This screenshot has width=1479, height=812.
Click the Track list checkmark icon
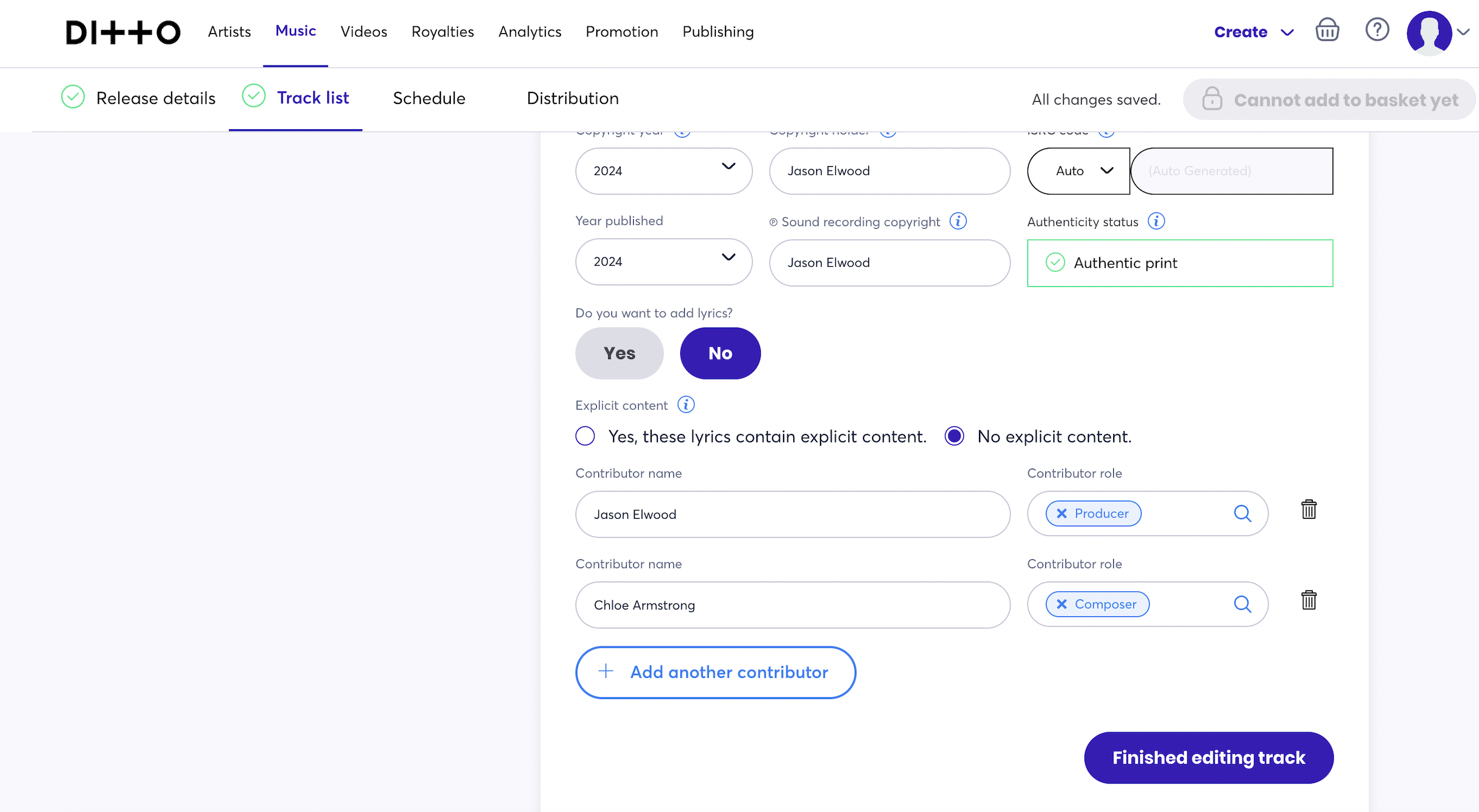(254, 96)
